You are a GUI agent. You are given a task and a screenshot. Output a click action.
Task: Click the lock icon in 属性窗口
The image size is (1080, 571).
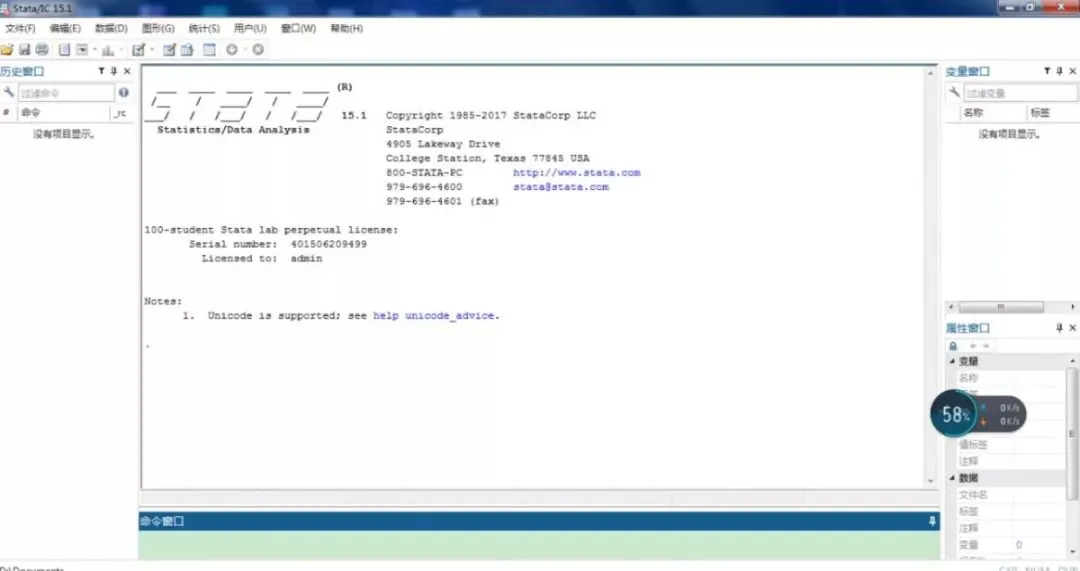(953, 346)
